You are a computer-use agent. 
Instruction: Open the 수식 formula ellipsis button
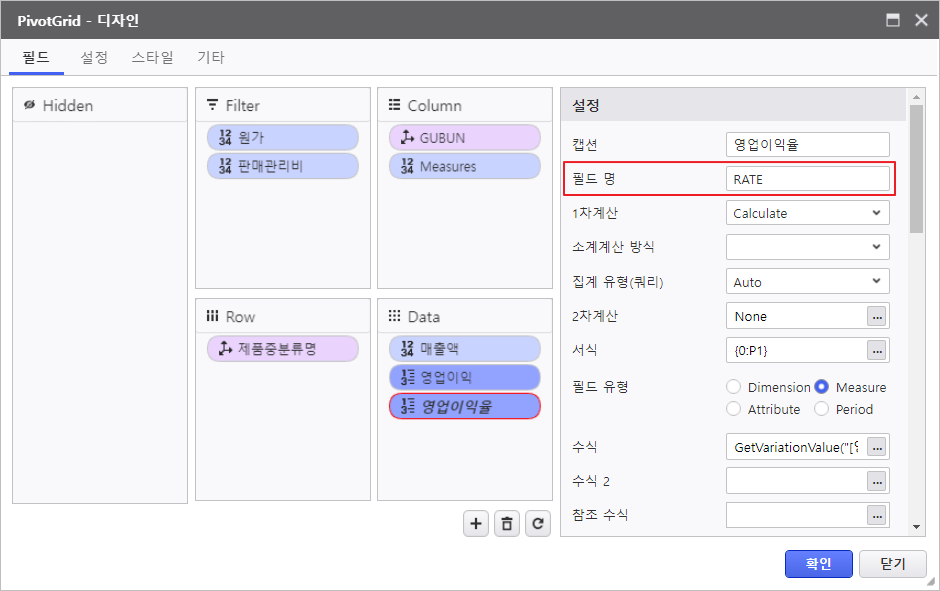[876, 447]
